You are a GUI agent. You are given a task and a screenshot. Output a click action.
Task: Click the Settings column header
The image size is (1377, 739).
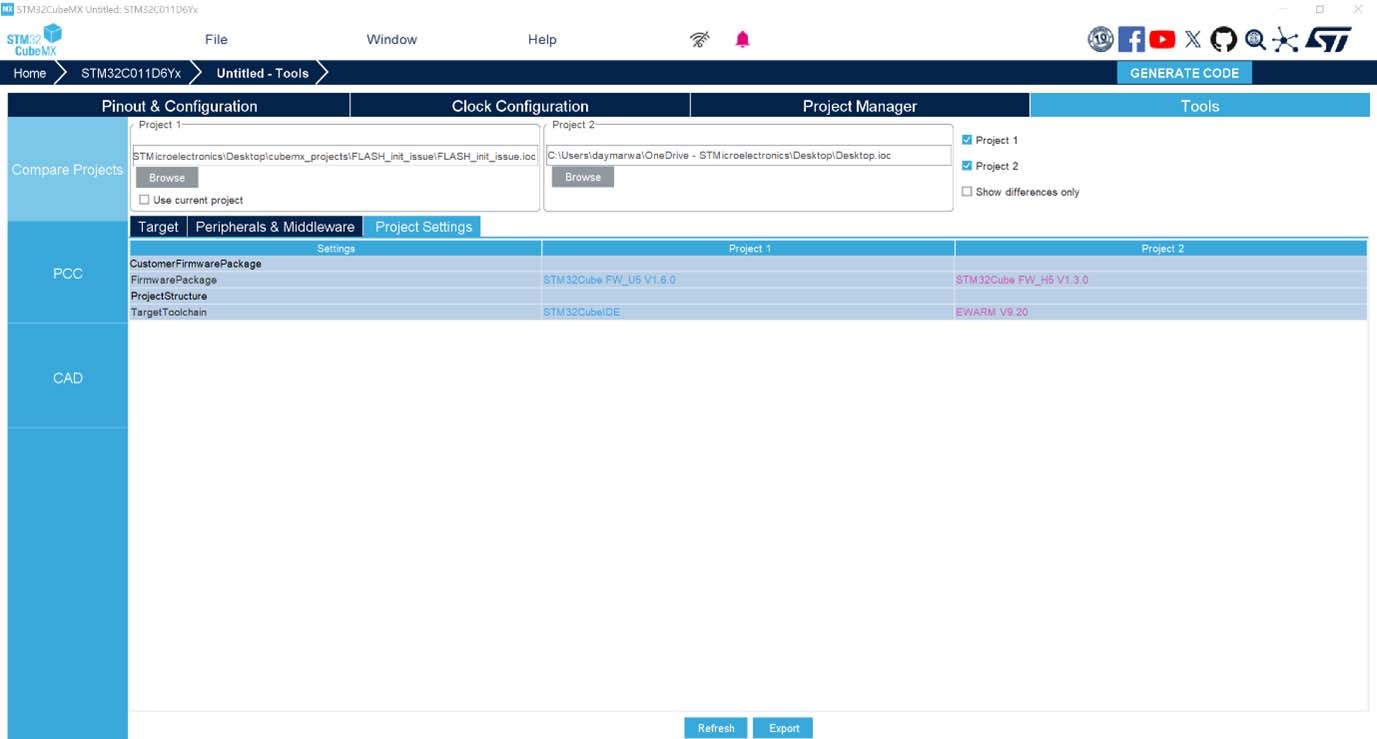336,248
